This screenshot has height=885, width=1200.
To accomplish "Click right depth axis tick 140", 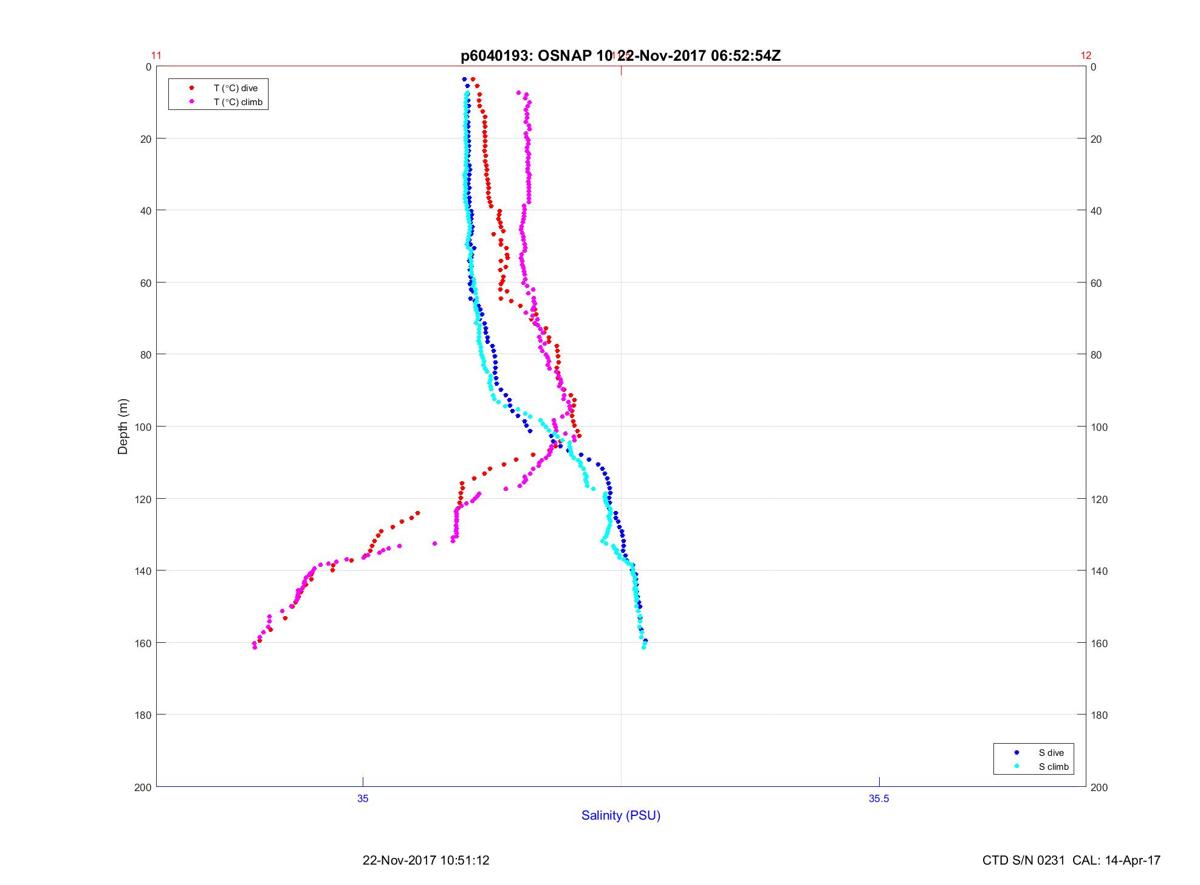I will coord(1100,571).
